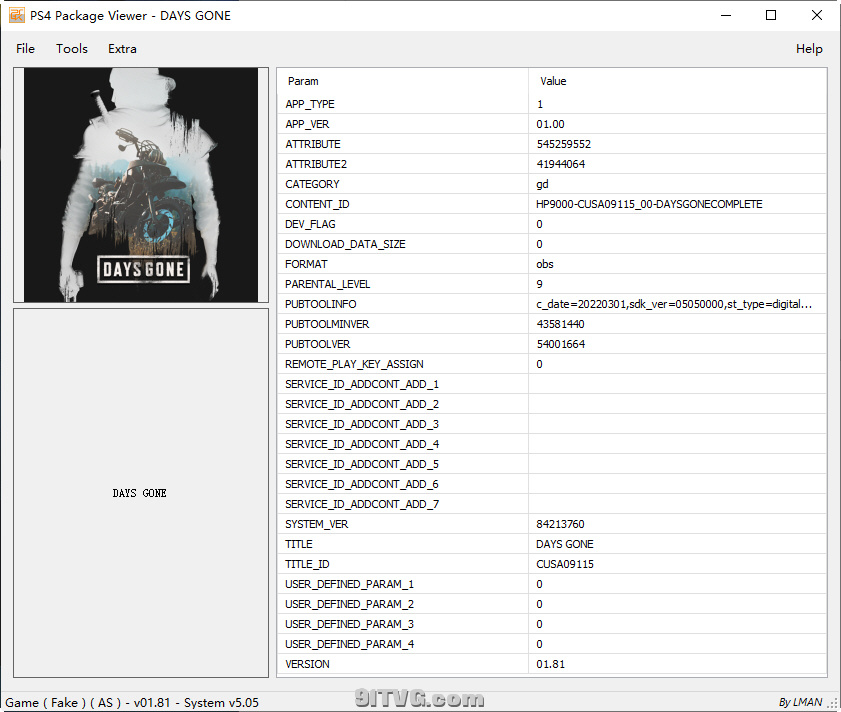Select the VERSION row value 01.81

pyautogui.click(x=550, y=664)
